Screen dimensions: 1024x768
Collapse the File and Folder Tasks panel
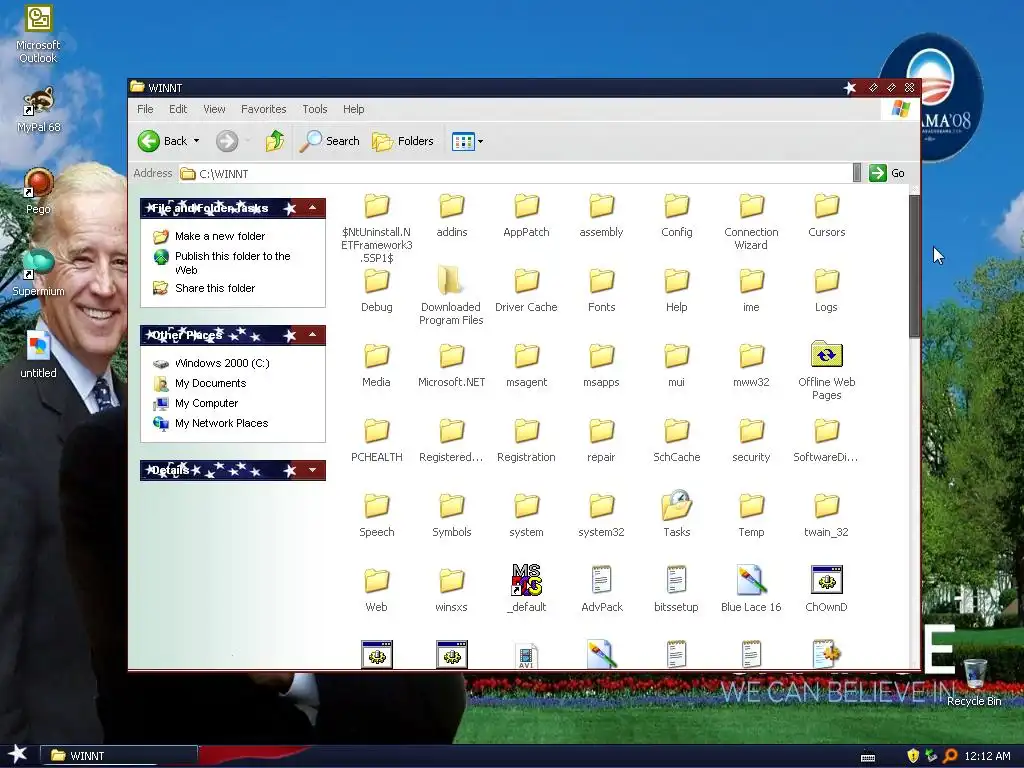312,208
